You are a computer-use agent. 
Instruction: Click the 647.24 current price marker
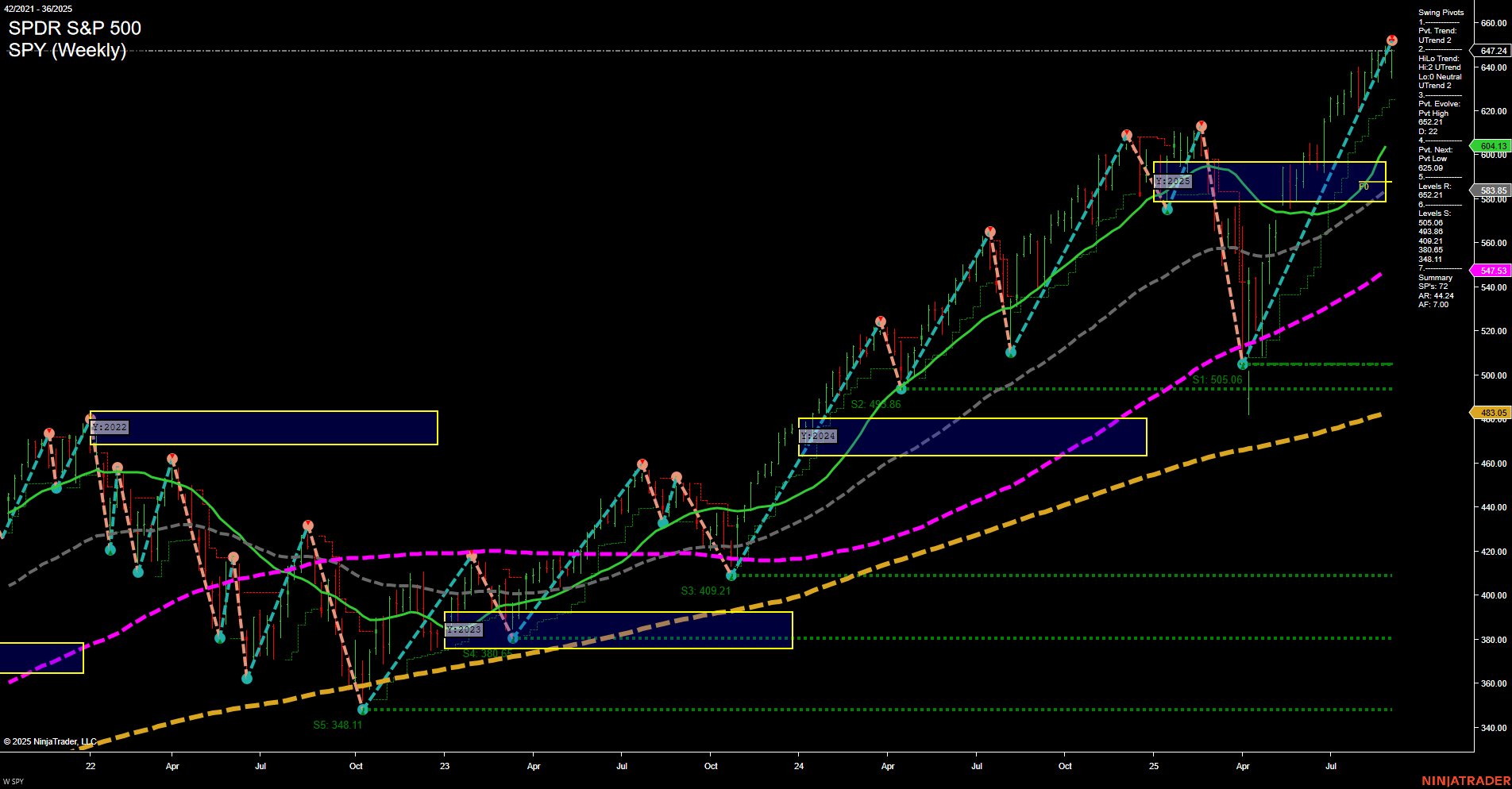1492,51
